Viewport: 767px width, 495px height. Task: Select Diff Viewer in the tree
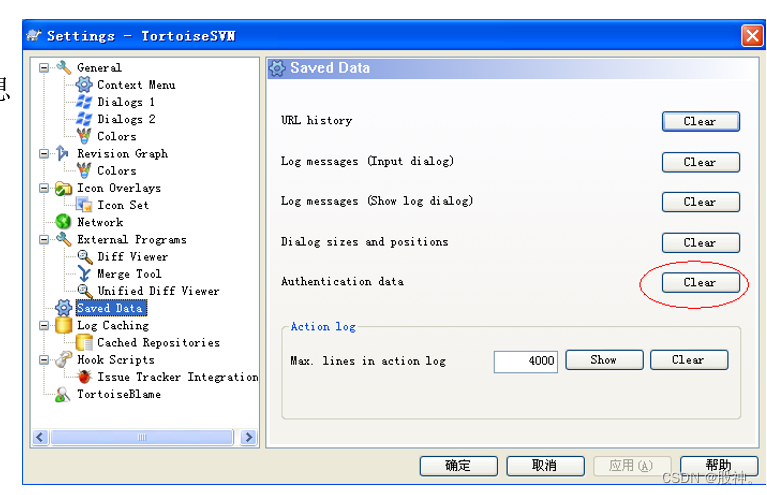click(133, 257)
